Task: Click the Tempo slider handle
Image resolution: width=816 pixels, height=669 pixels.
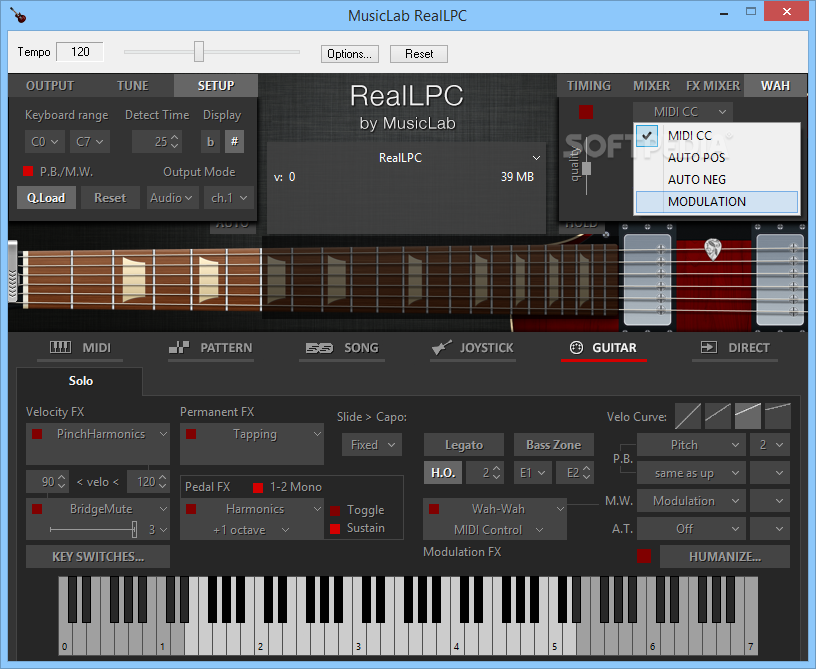Action: (x=199, y=52)
